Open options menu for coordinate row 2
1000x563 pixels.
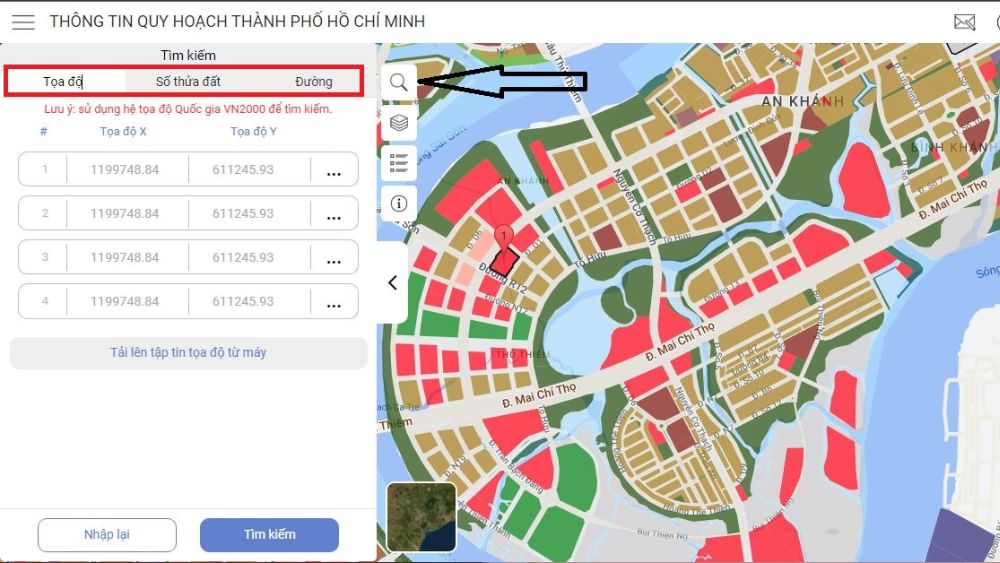click(x=334, y=215)
